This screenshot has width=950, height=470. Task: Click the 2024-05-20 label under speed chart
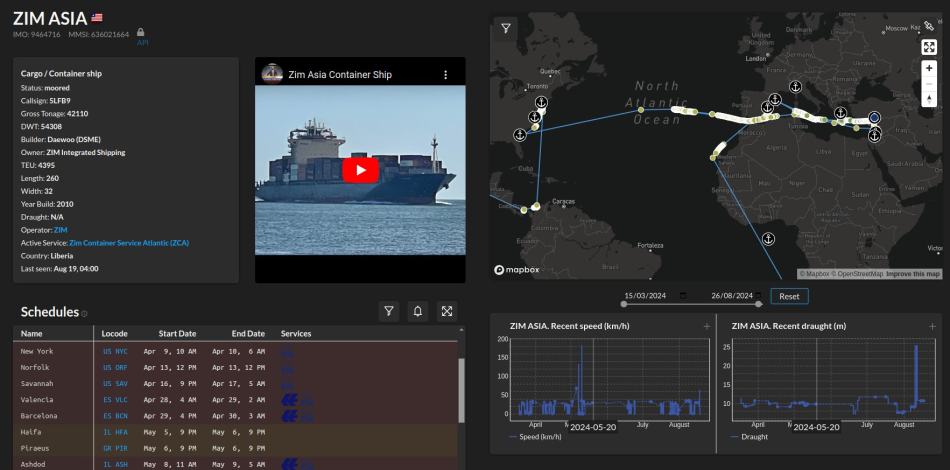point(593,427)
